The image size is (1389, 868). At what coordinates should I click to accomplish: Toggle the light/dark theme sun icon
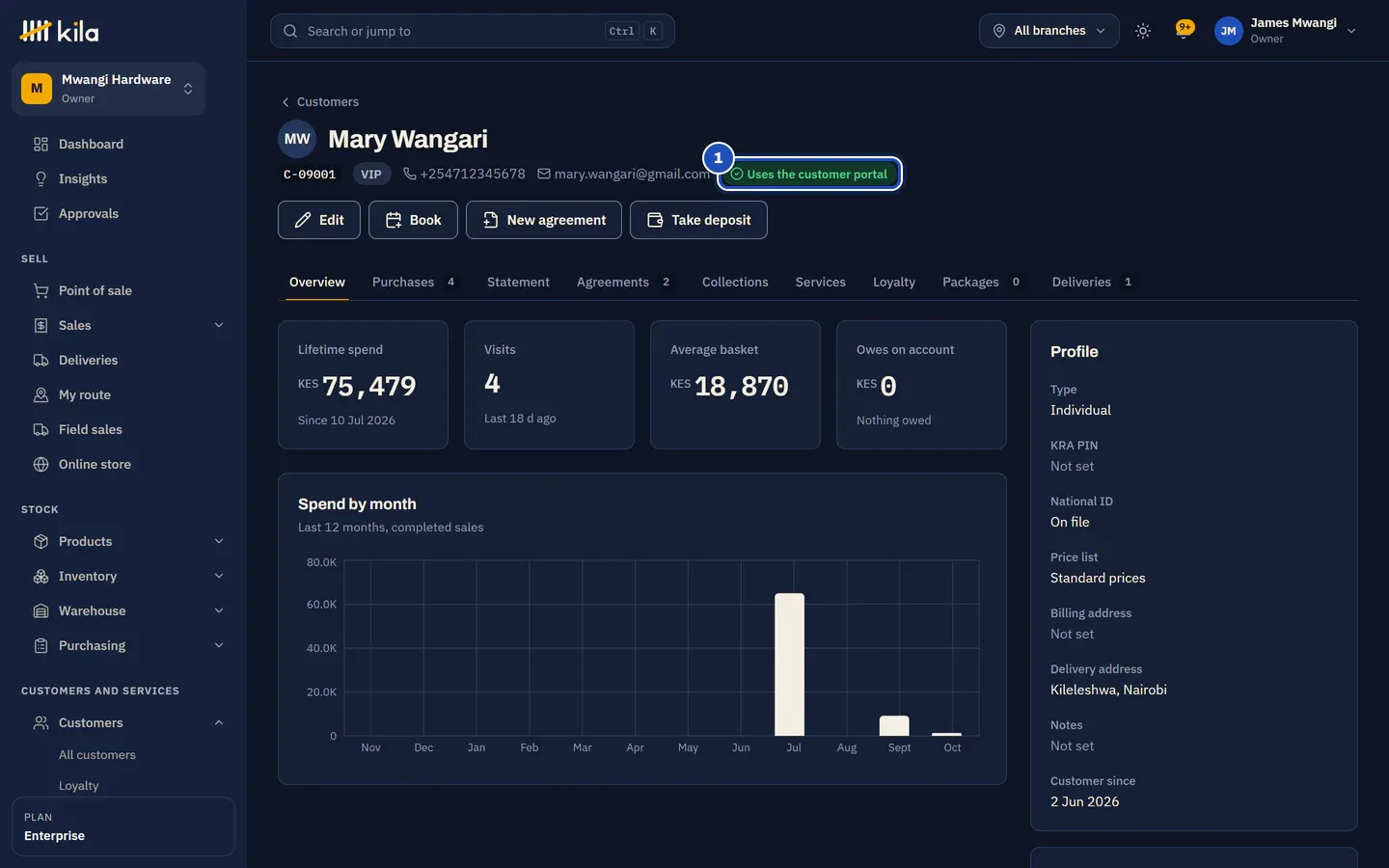[x=1143, y=31]
